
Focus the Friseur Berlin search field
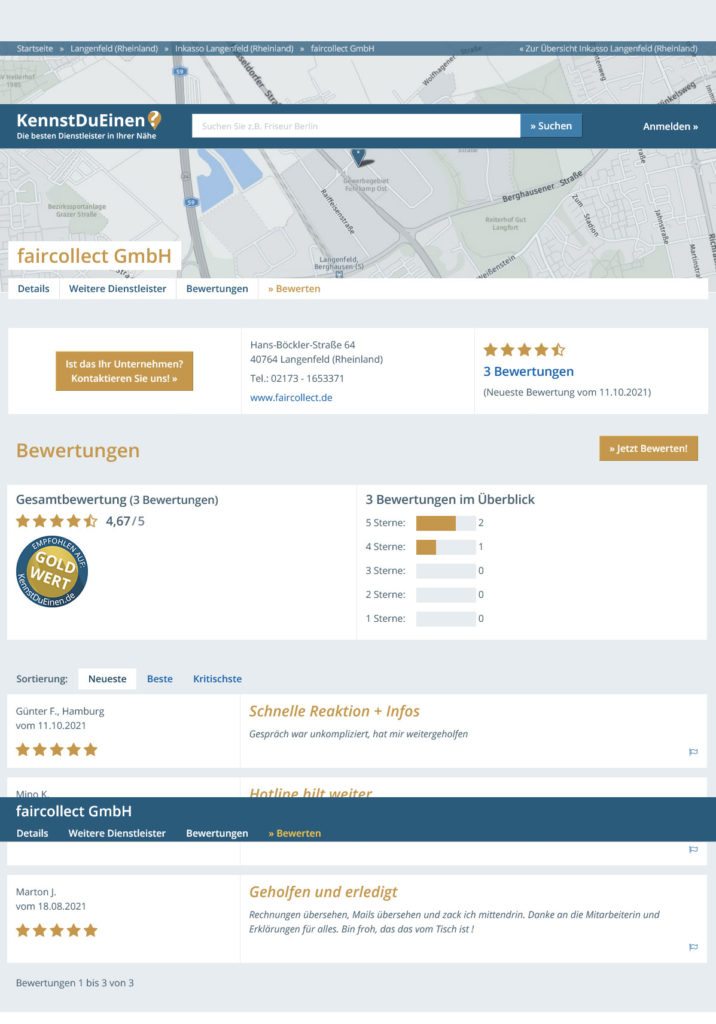[356, 126]
